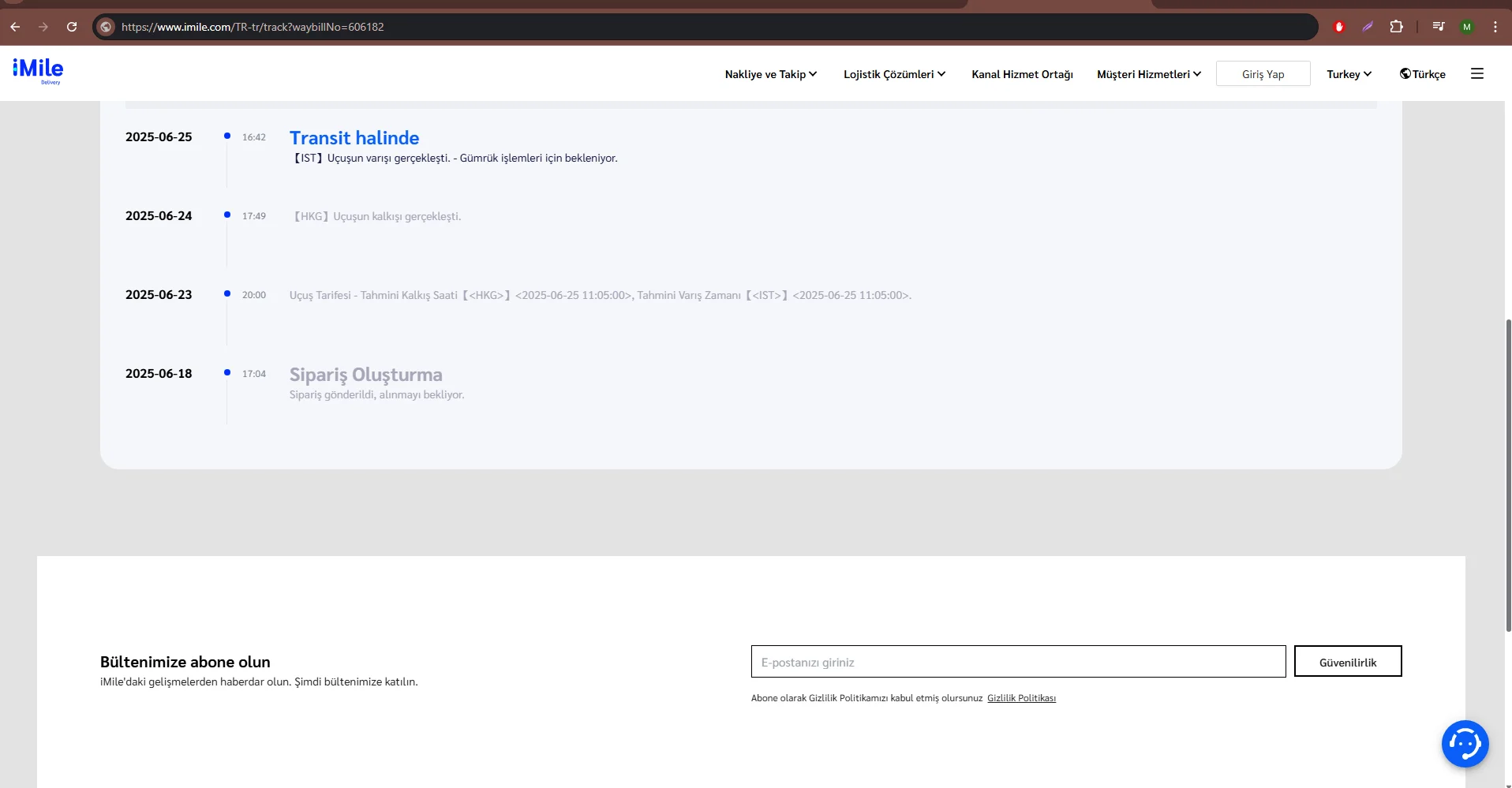Click the 16:42 timestamp
Screen dimensions: 1512x788
coord(254,137)
